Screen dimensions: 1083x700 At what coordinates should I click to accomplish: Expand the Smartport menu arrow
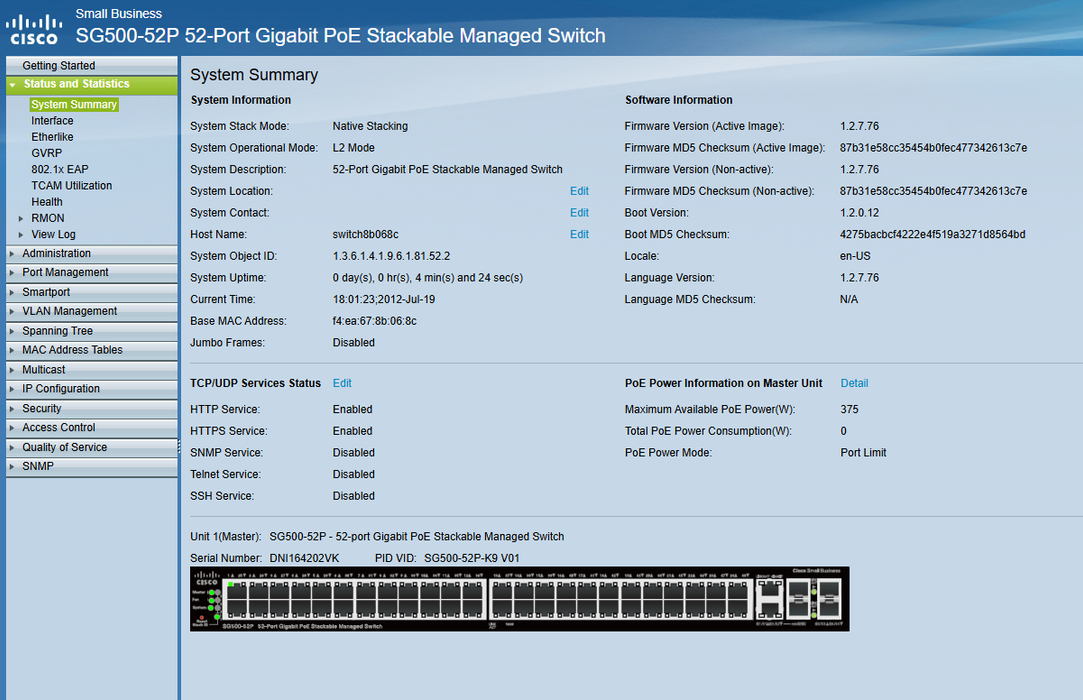click(x=12, y=292)
